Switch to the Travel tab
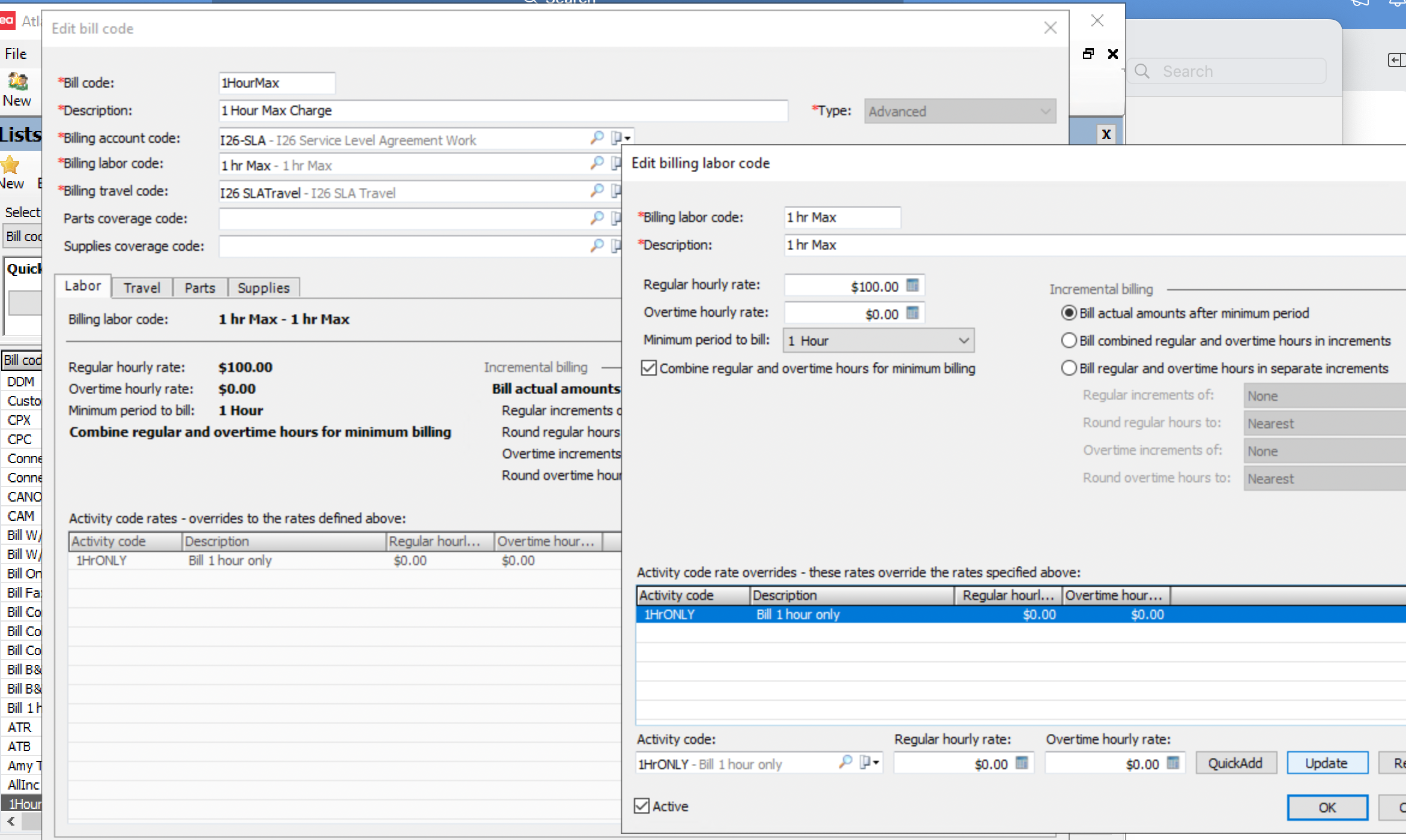 pyautogui.click(x=142, y=288)
